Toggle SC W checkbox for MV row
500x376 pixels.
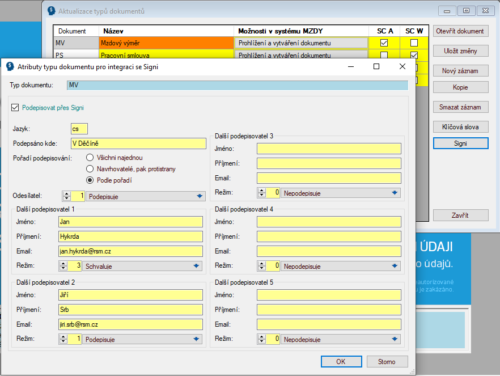pos(414,43)
